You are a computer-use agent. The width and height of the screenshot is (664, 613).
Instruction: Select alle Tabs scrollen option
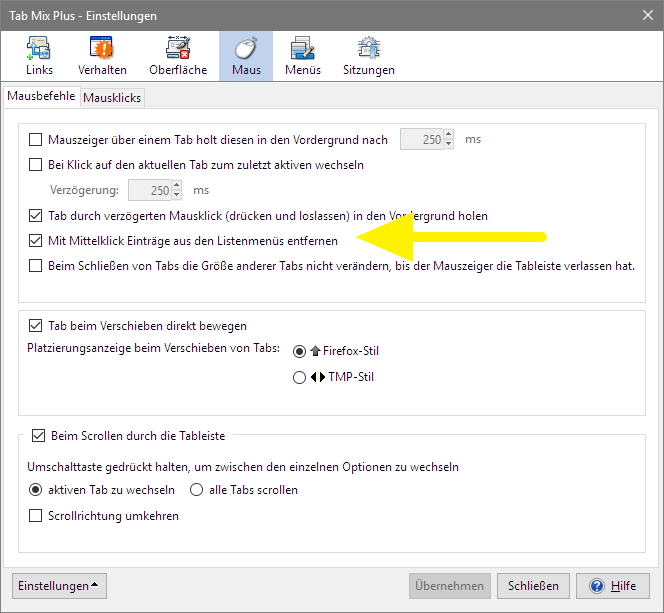pyautogui.click(x=196, y=490)
